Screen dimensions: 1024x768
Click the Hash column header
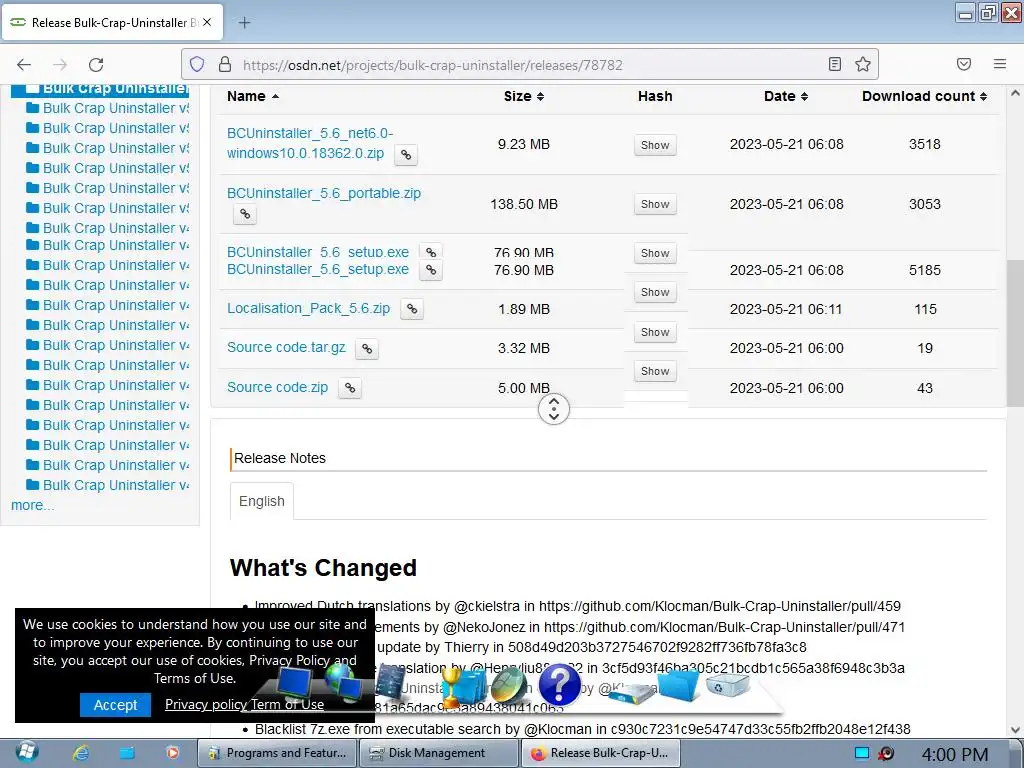655,96
